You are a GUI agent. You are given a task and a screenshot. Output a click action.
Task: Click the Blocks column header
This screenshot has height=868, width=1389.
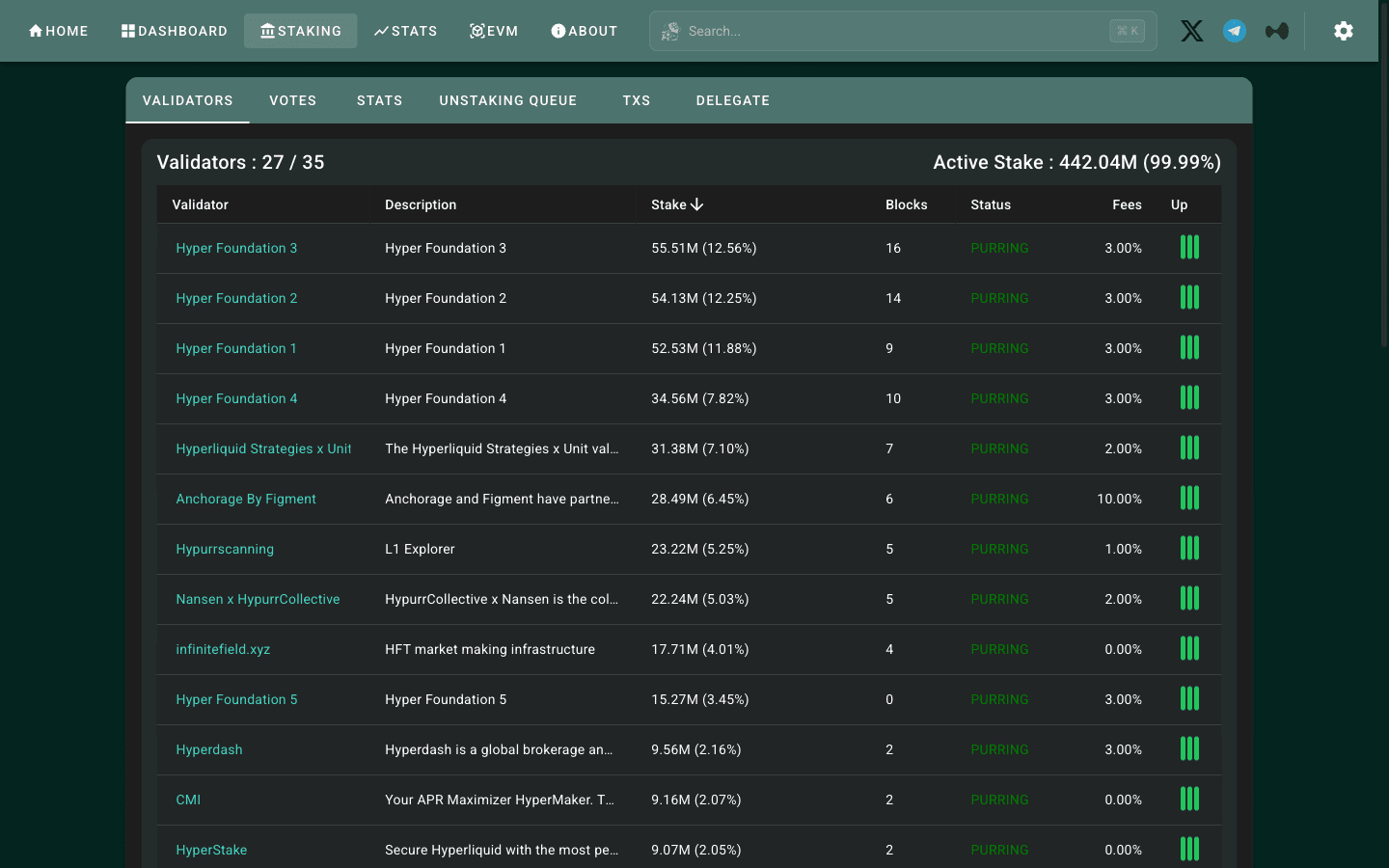click(907, 204)
